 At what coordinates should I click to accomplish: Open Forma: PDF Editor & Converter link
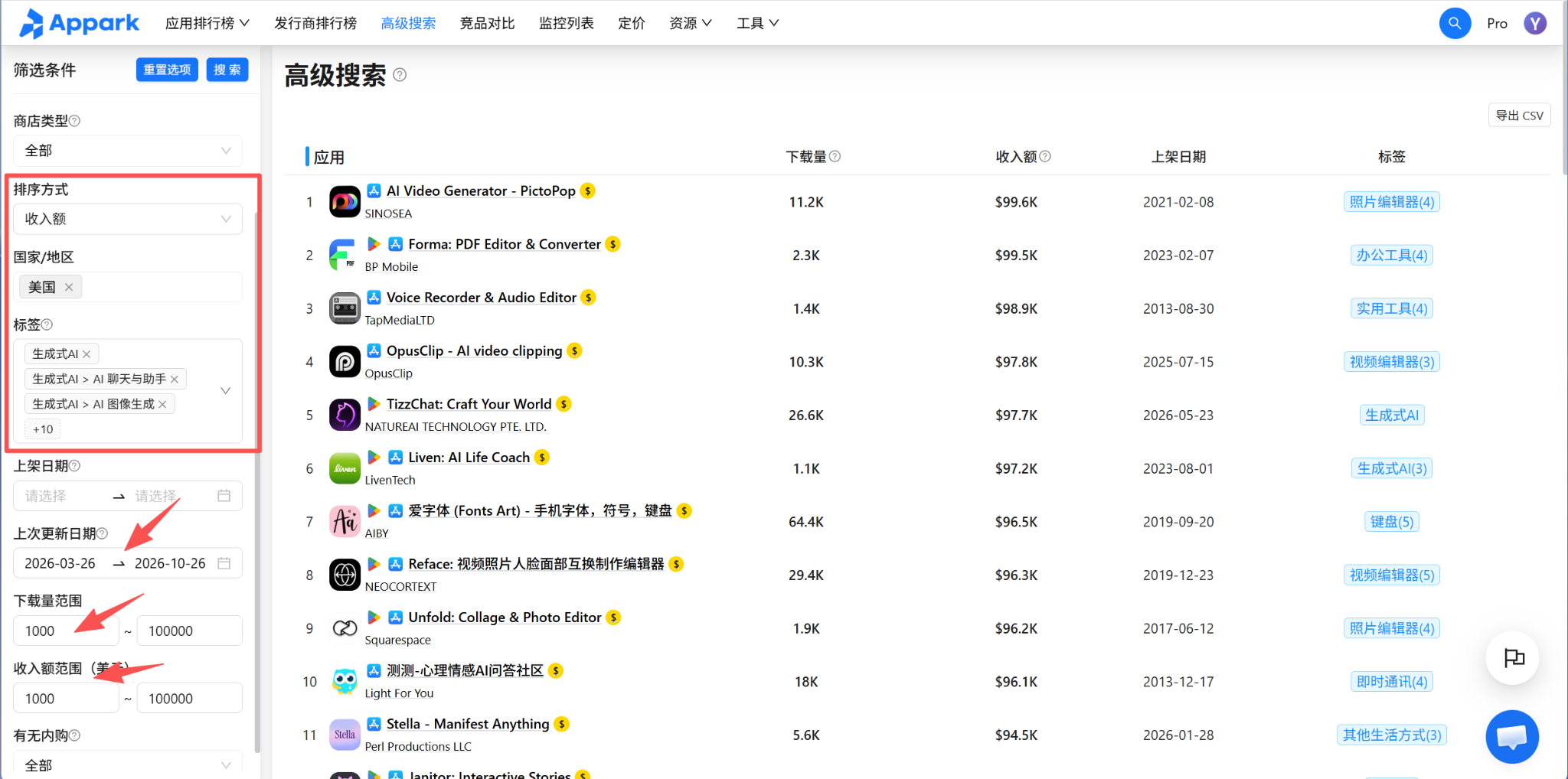pyautogui.click(x=505, y=244)
